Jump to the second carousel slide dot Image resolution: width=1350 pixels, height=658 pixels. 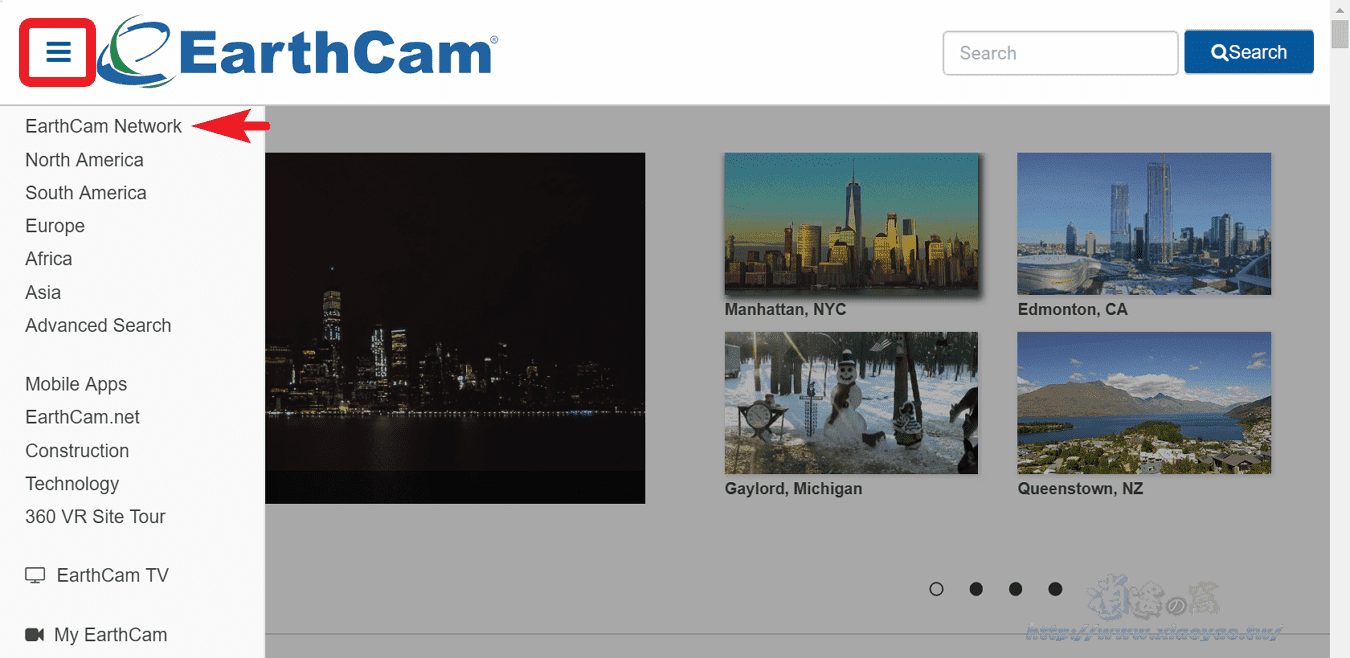(x=976, y=589)
